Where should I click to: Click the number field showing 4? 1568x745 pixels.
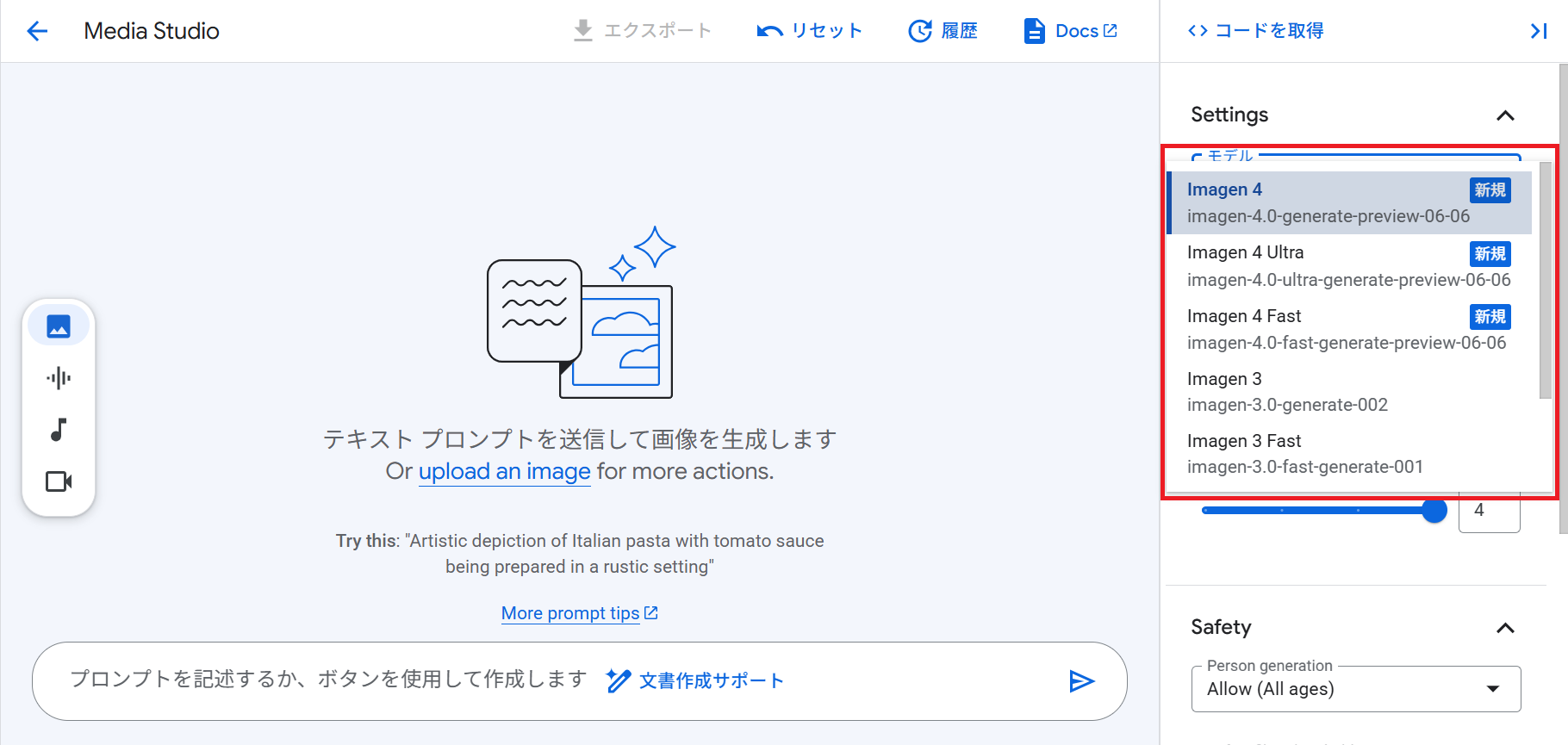coord(1489,511)
